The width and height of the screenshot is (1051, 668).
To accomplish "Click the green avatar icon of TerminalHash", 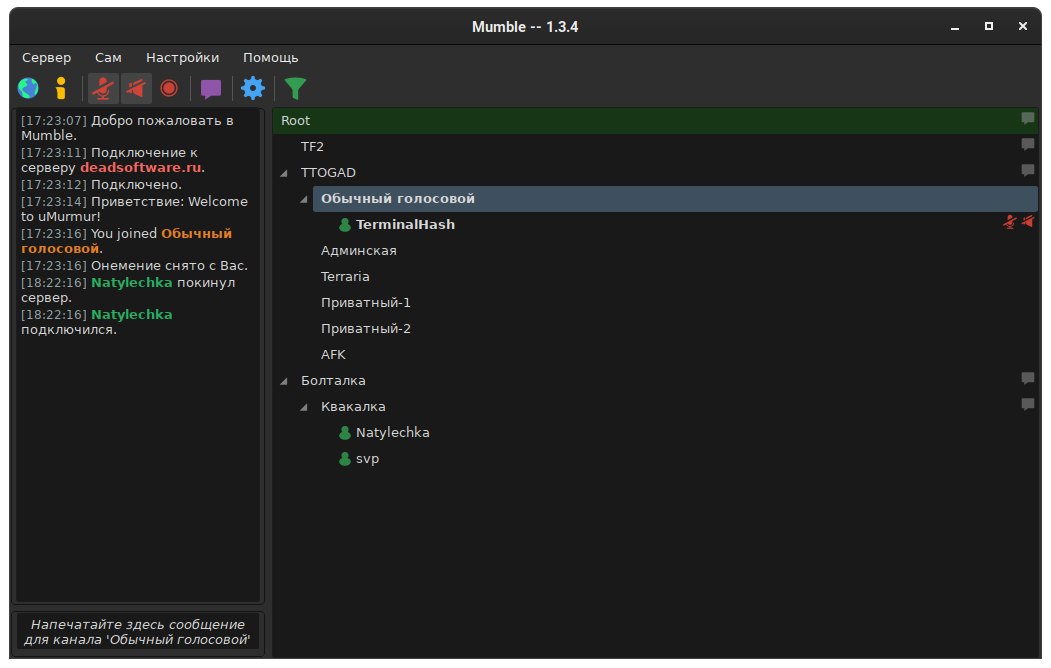I will click(x=345, y=225).
